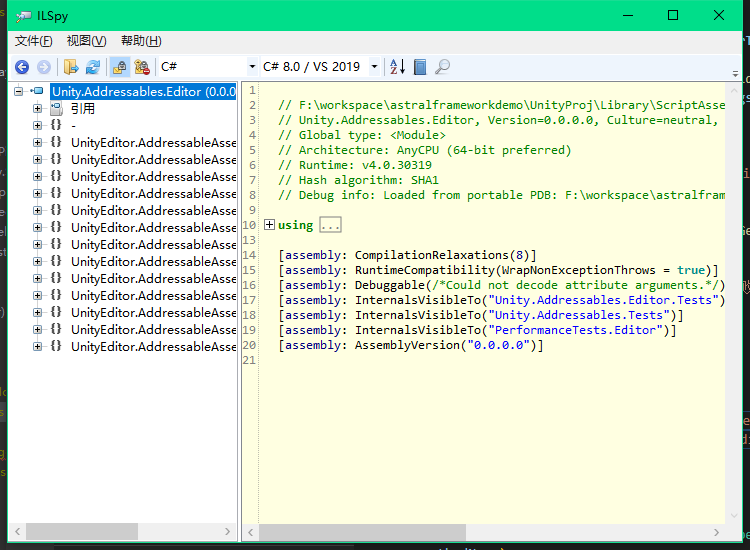The width and height of the screenshot is (750, 550).
Task: Toggle show internal types and members
Action: pos(120,67)
